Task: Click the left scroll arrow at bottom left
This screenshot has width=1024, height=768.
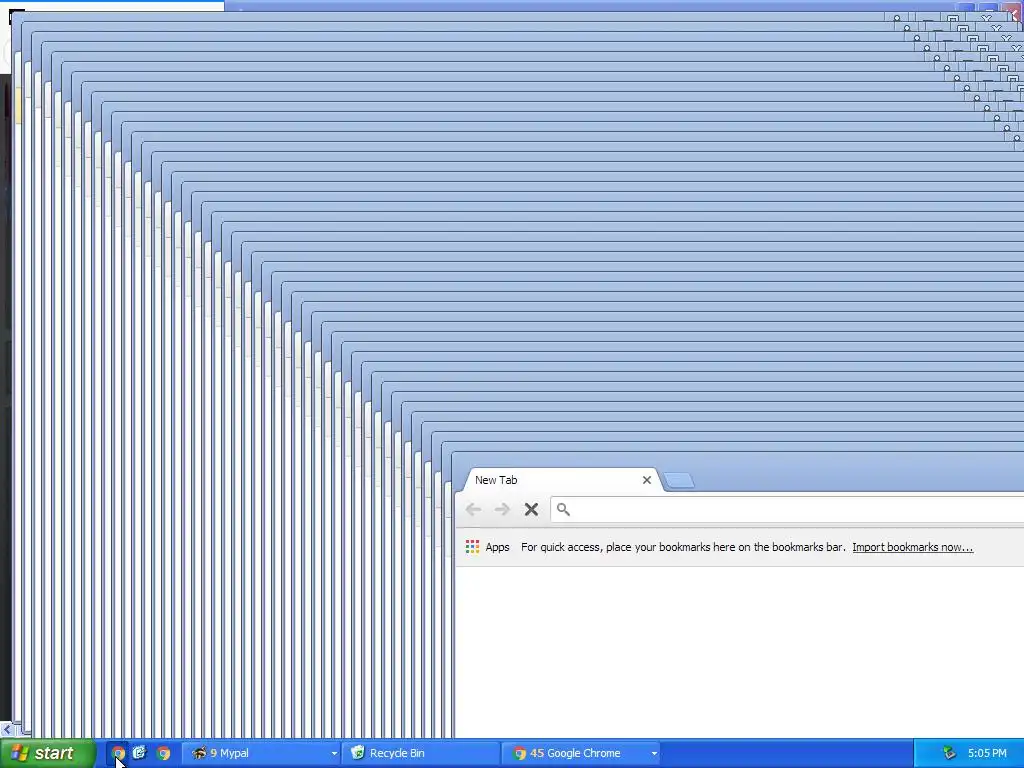Action: point(7,729)
